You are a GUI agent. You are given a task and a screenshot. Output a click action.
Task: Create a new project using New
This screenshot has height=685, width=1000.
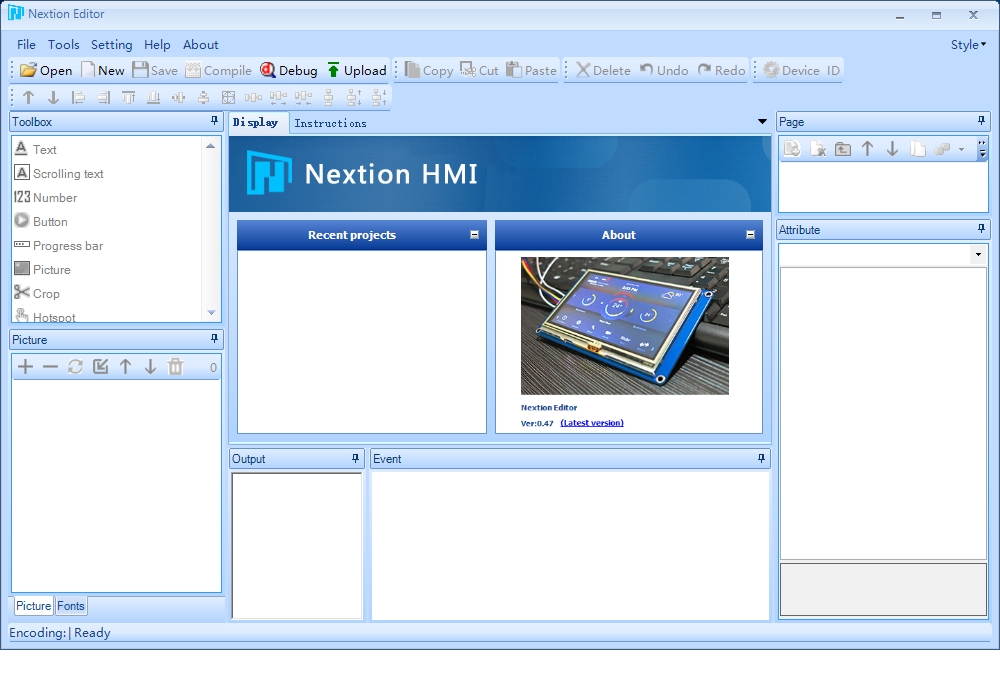(x=103, y=70)
